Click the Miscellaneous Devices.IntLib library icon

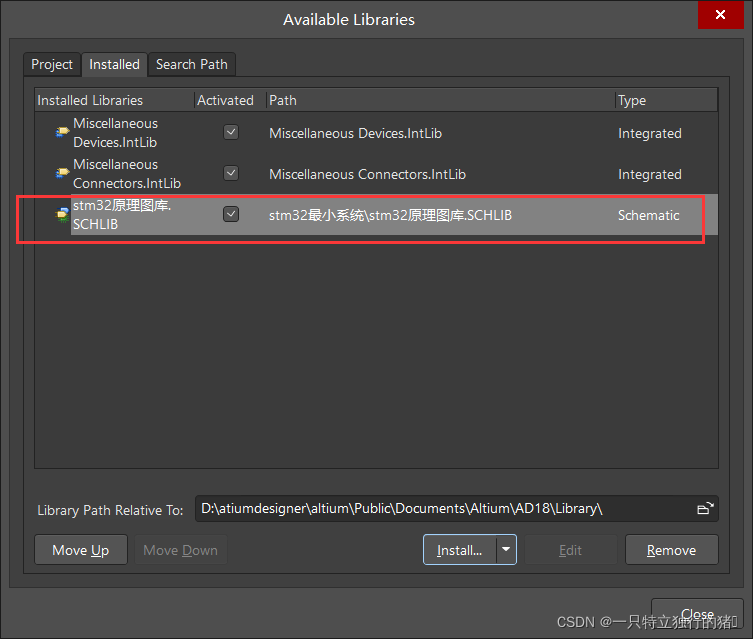62,132
